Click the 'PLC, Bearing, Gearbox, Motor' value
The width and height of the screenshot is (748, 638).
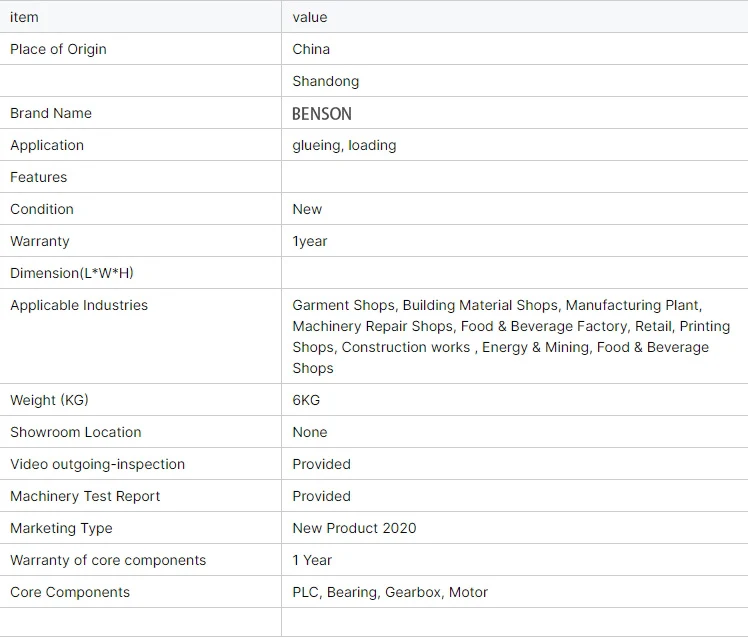[x=390, y=592]
